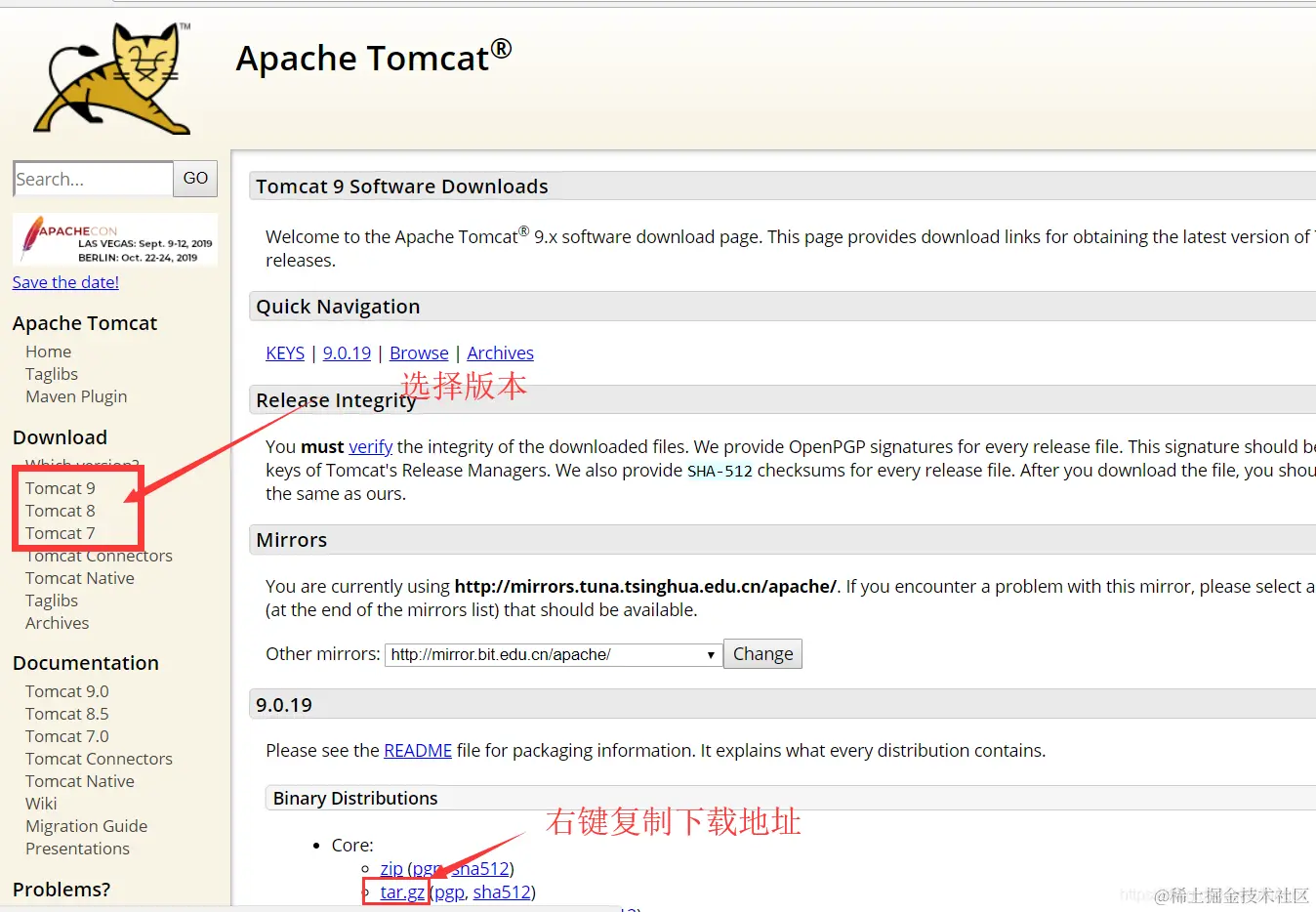This screenshot has height=912, width=1316.
Task: Click the KEYS quick navigation link
Action: point(285,352)
